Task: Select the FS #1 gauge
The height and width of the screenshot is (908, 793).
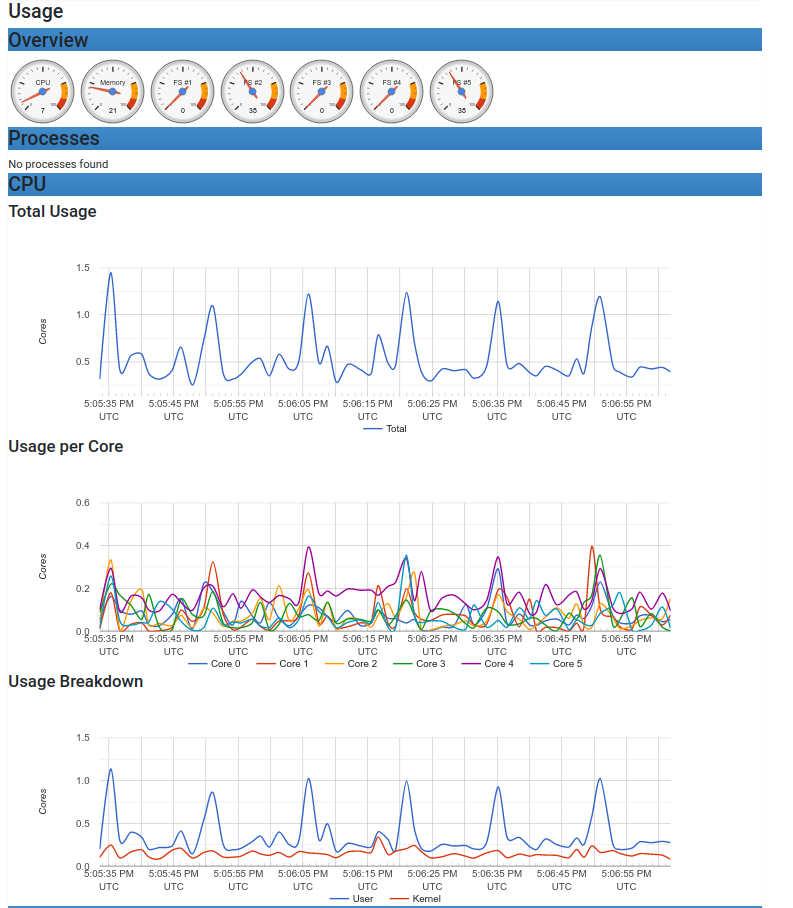Action: tap(182, 91)
